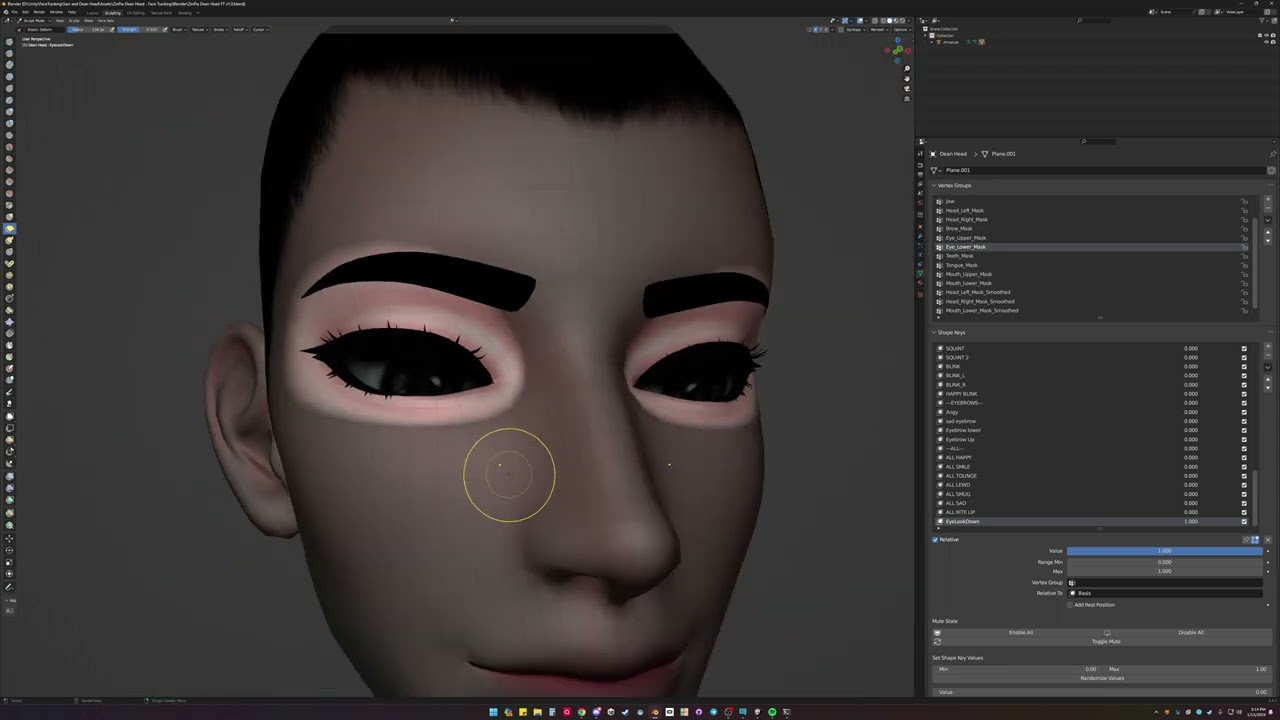Enable radius pressure sensitivity icon
Viewport: 1280px width, 720px height.
pyautogui.click(x=112, y=29)
